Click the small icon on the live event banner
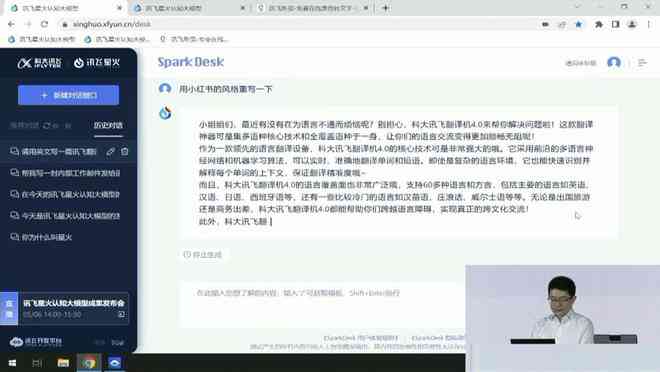This screenshot has height=372, width=660. 121,314
